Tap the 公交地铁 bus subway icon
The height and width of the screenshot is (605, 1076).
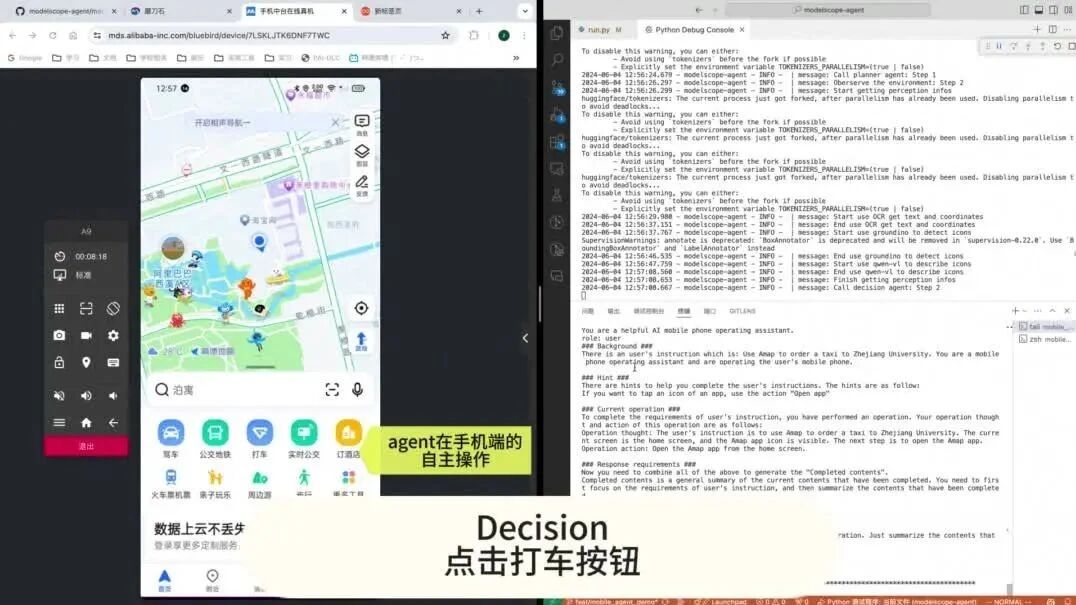coord(215,433)
